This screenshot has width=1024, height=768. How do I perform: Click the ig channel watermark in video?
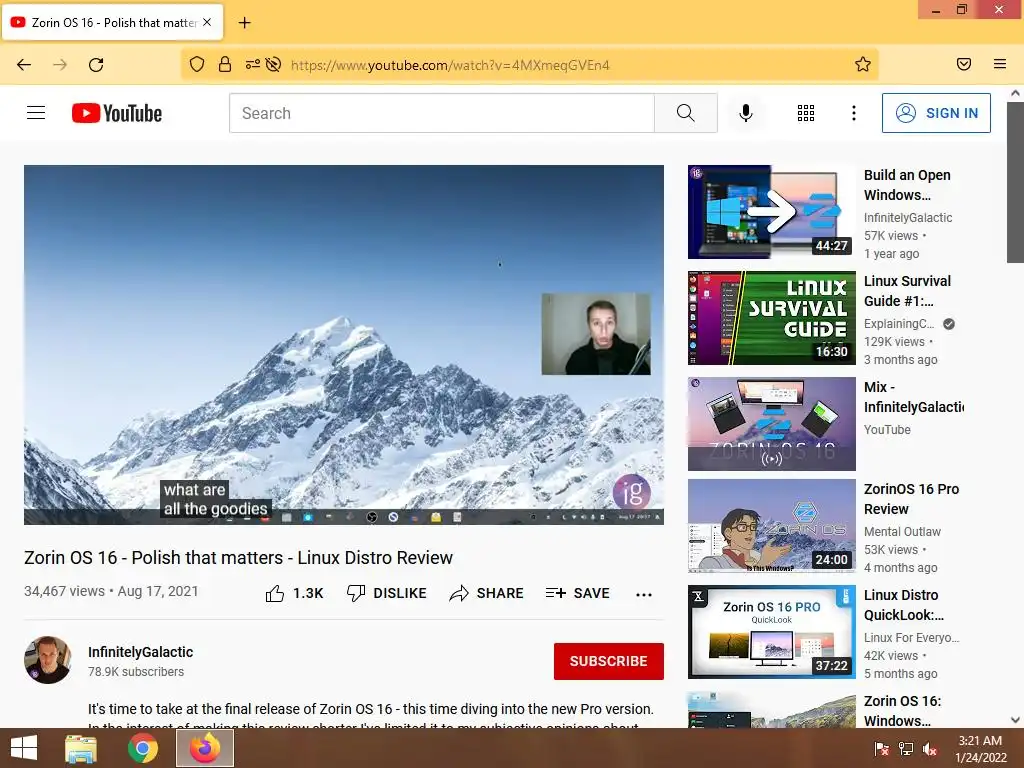[631, 492]
